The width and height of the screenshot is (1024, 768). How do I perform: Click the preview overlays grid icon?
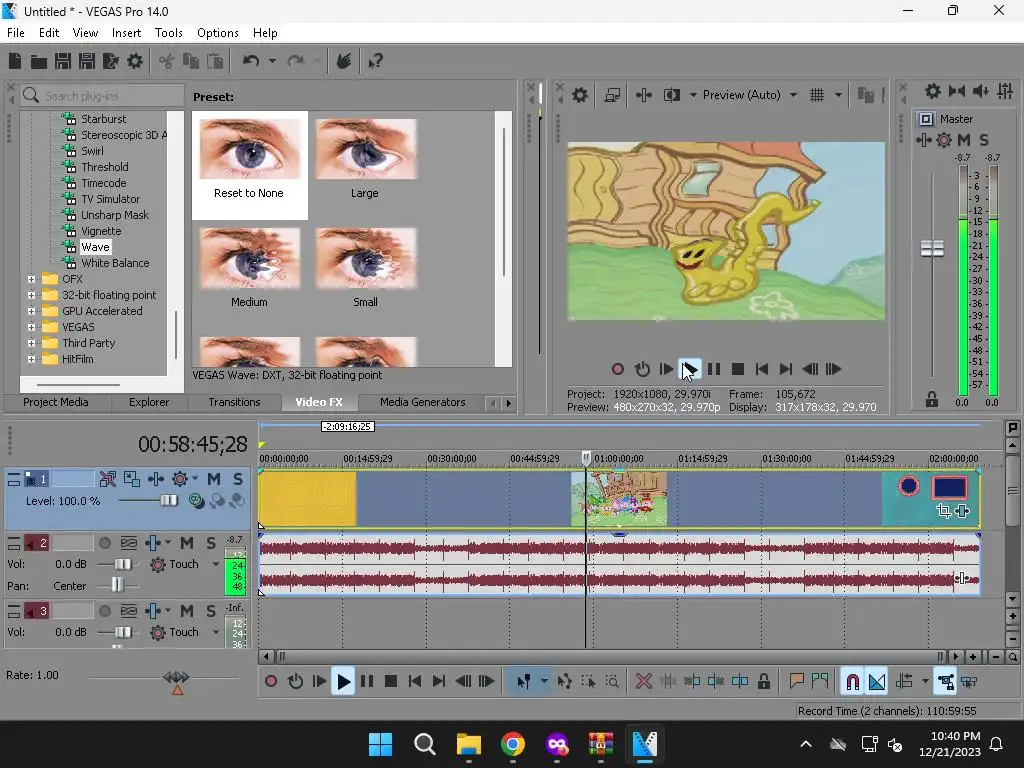(x=817, y=95)
